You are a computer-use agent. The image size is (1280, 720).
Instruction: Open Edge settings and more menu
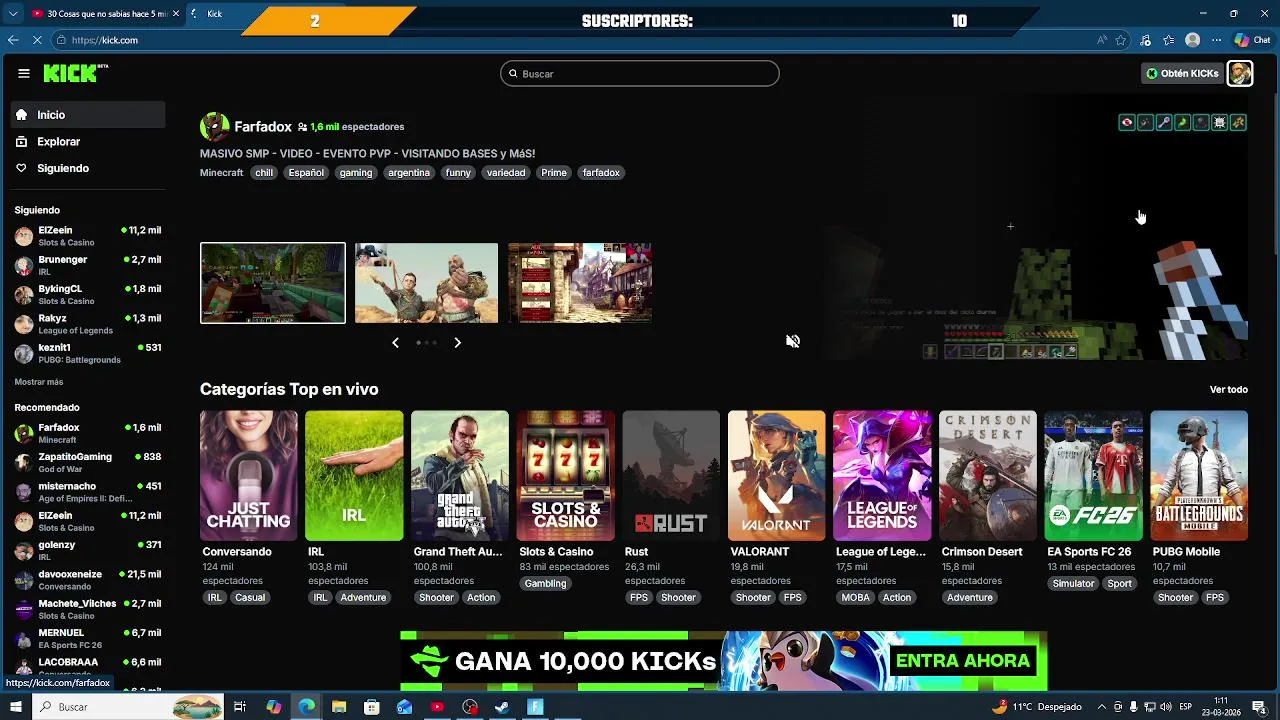point(1216,40)
